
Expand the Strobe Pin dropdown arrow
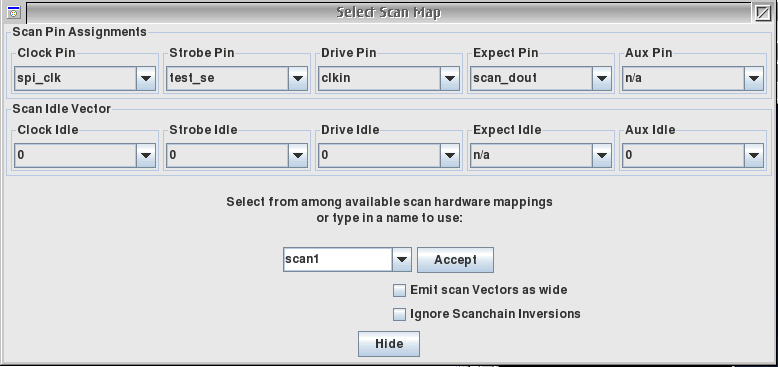[298, 78]
